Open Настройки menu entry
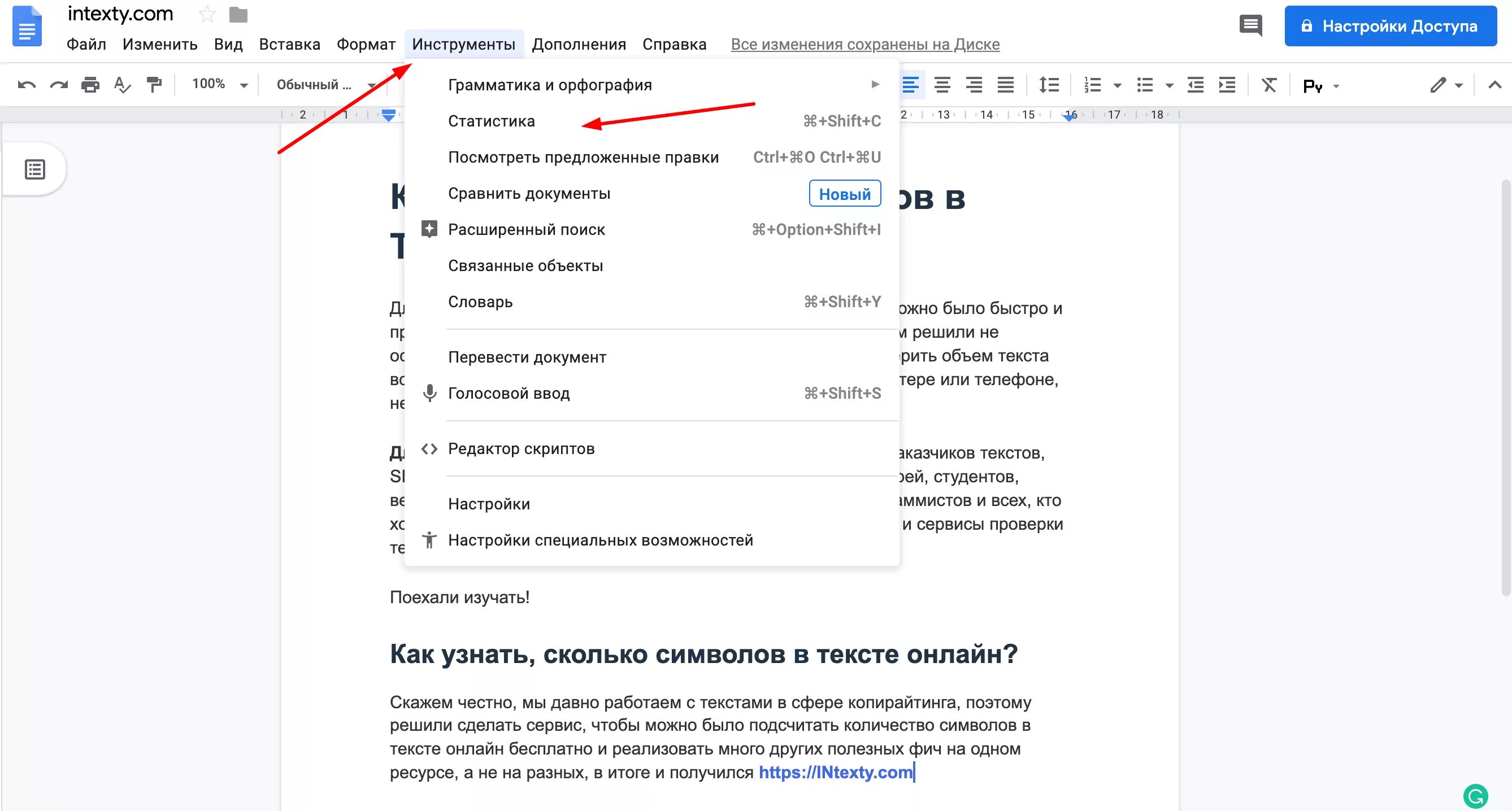 (x=651, y=504)
